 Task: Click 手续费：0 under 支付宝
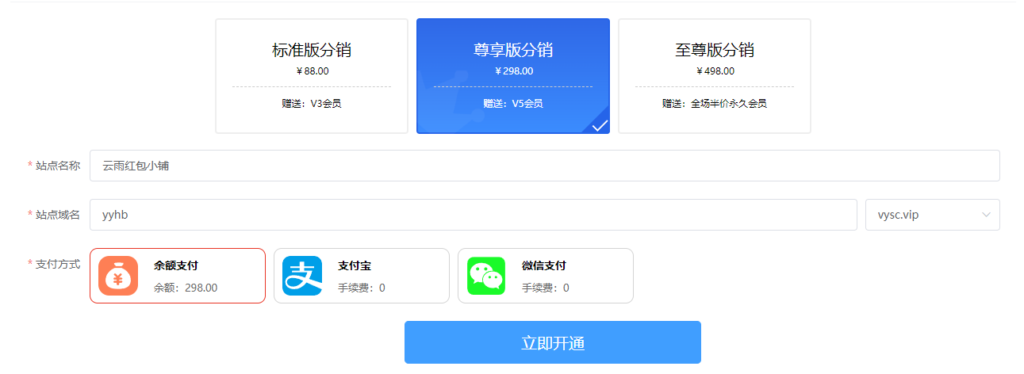click(x=361, y=287)
